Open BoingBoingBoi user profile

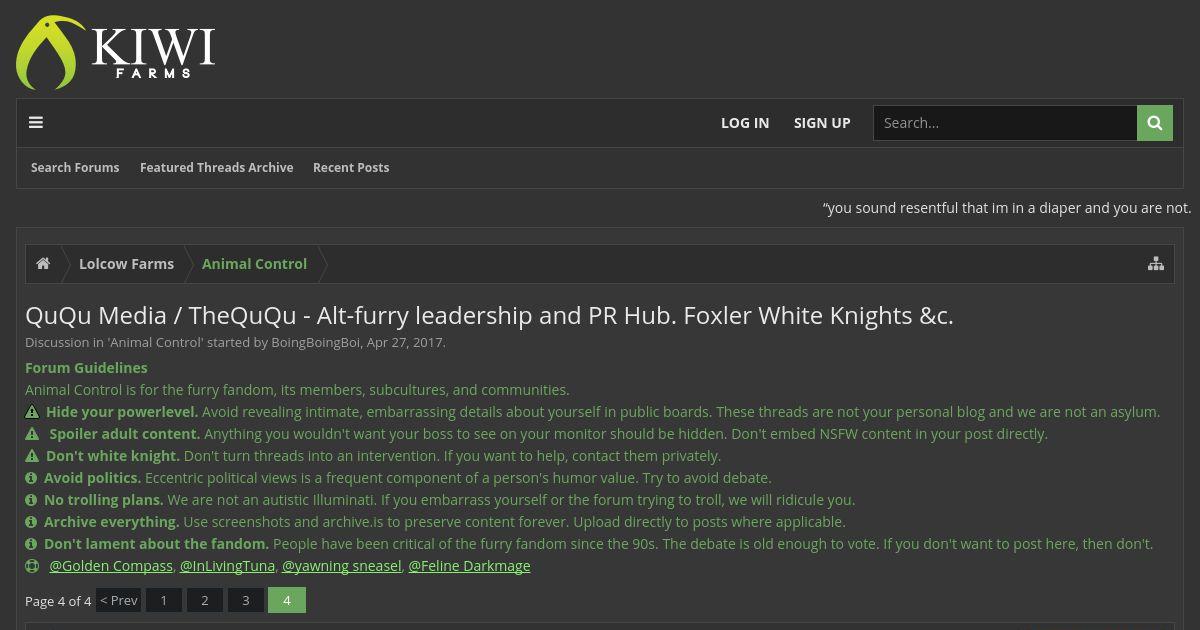[x=316, y=342]
